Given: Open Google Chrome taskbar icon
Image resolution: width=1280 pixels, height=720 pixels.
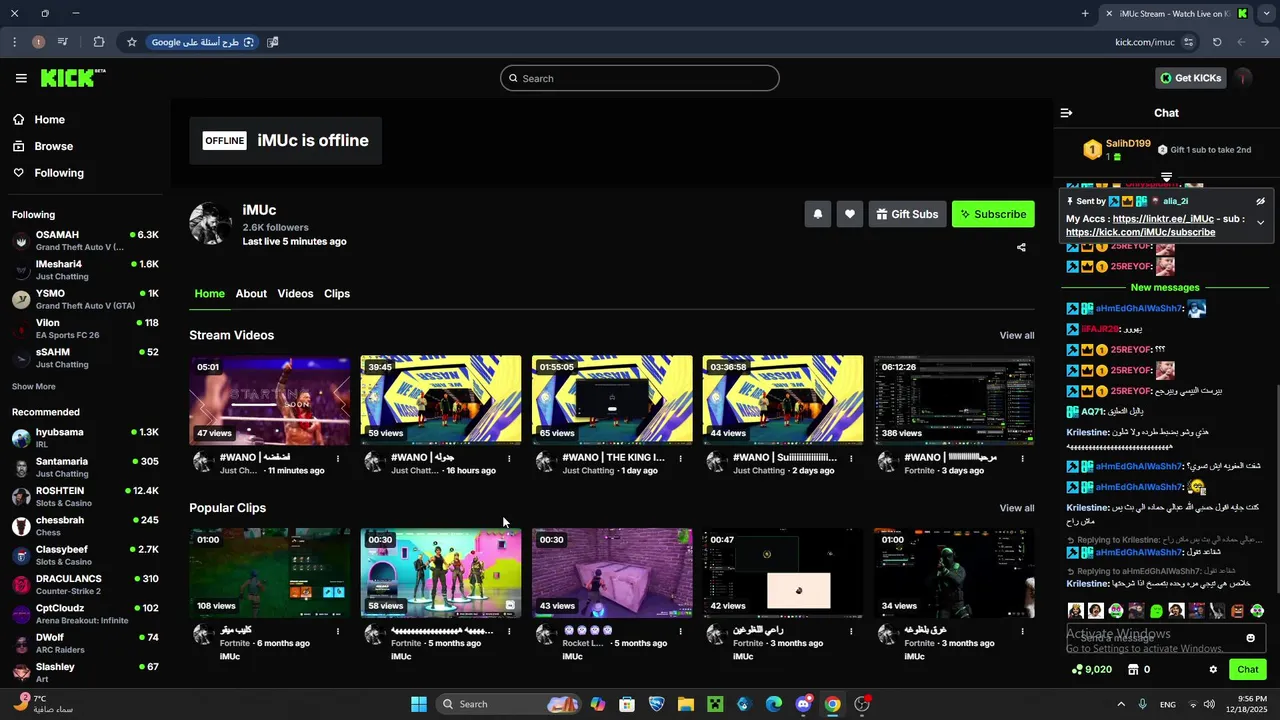Looking at the screenshot, I should (832, 704).
